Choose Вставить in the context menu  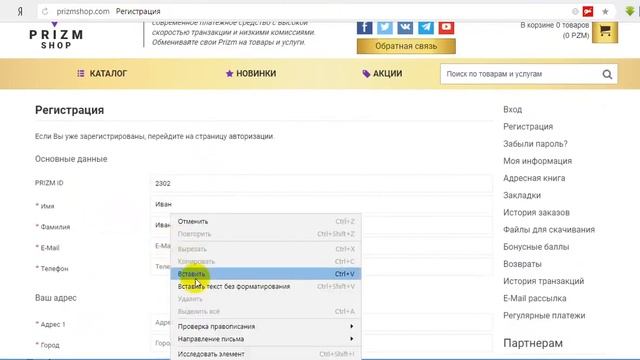266,274
